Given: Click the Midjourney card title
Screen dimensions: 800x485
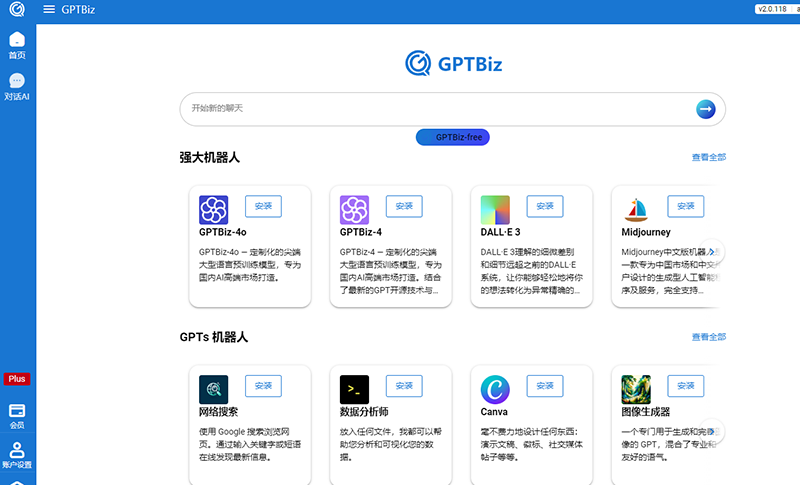Looking at the screenshot, I should point(646,232).
